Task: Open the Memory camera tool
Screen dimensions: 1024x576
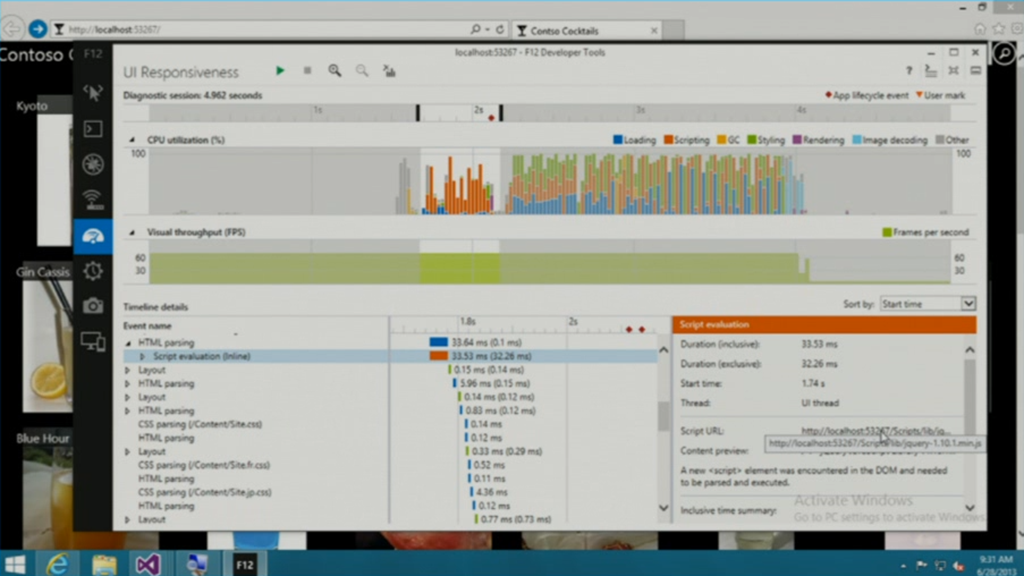Action: click(93, 306)
